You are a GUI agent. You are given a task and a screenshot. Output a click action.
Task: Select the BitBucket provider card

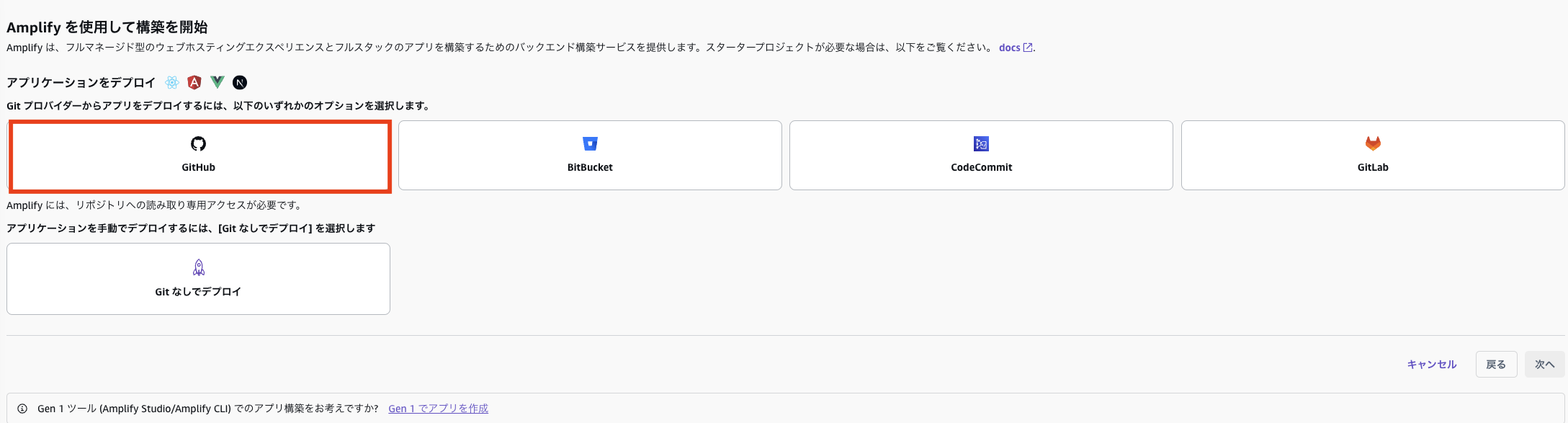[x=590, y=156]
